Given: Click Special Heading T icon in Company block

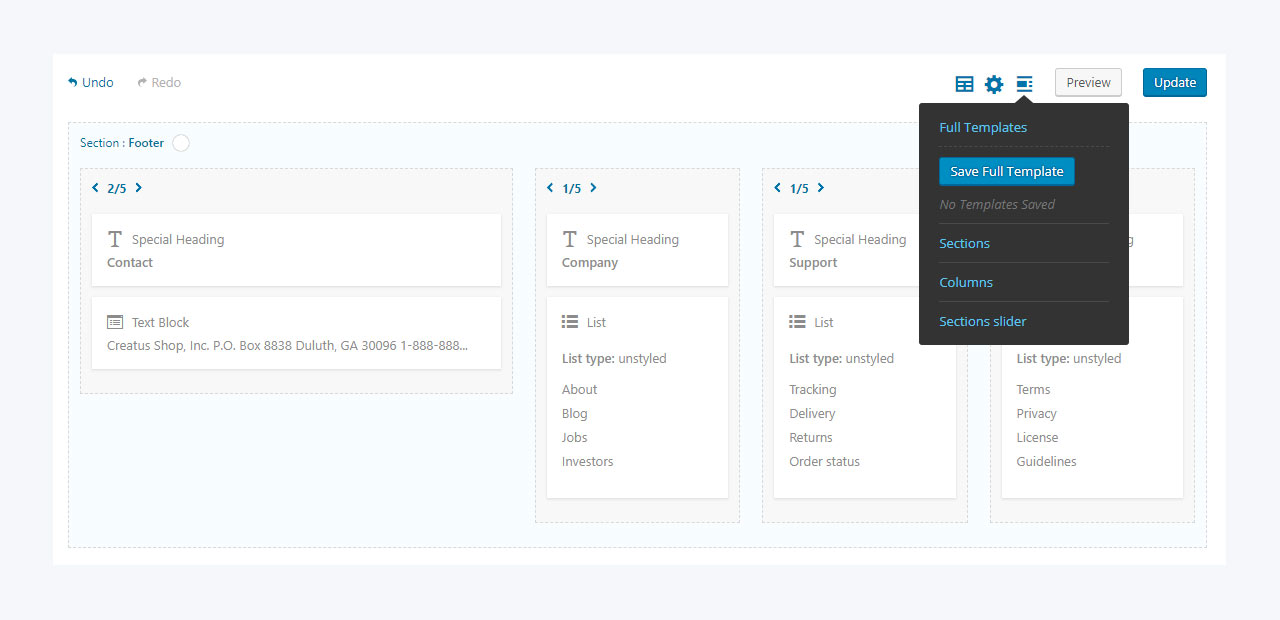Looking at the screenshot, I should [x=570, y=239].
